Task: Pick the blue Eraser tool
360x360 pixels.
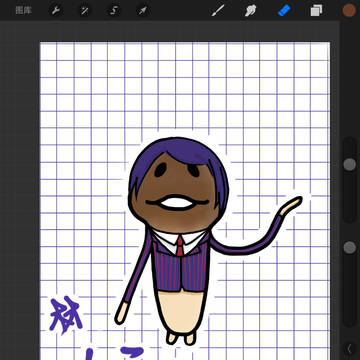Action: point(284,10)
